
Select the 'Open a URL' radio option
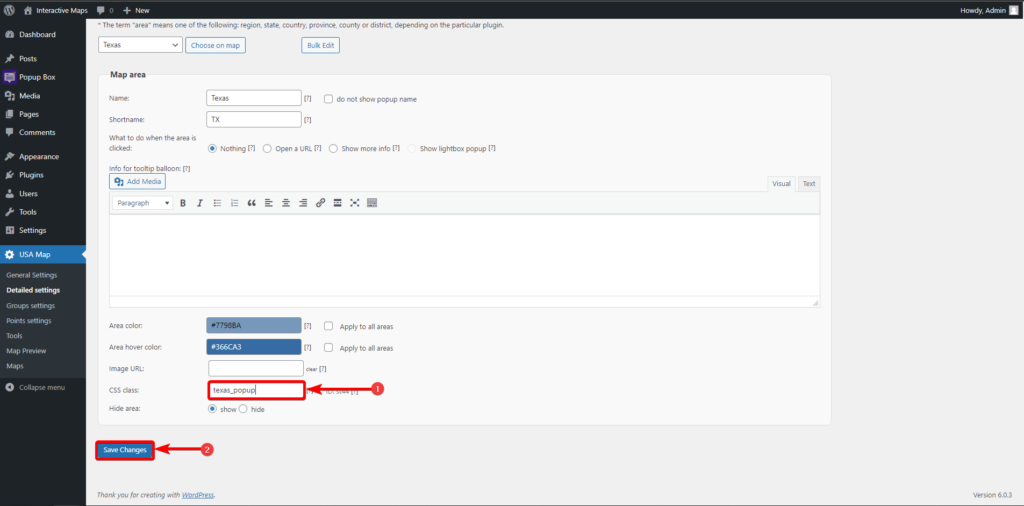click(267, 149)
